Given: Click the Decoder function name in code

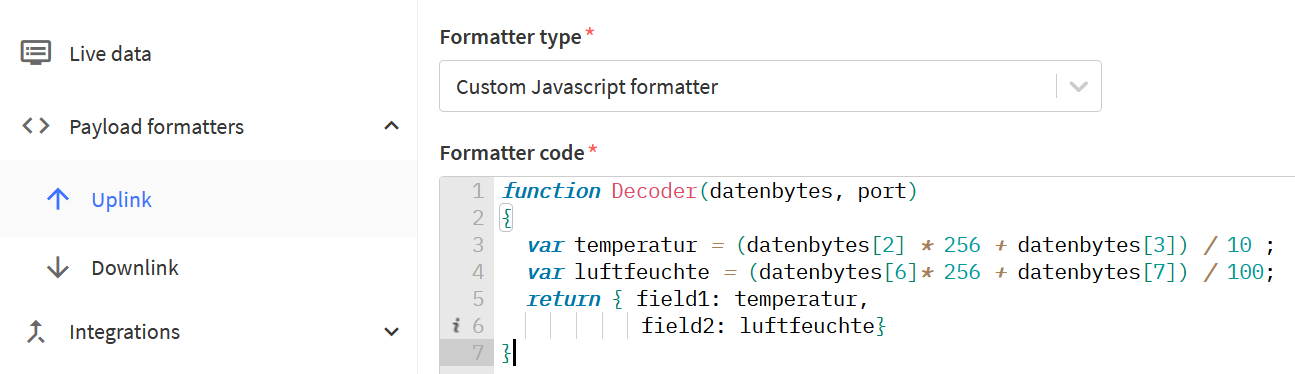Looking at the screenshot, I should tap(653, 190).
